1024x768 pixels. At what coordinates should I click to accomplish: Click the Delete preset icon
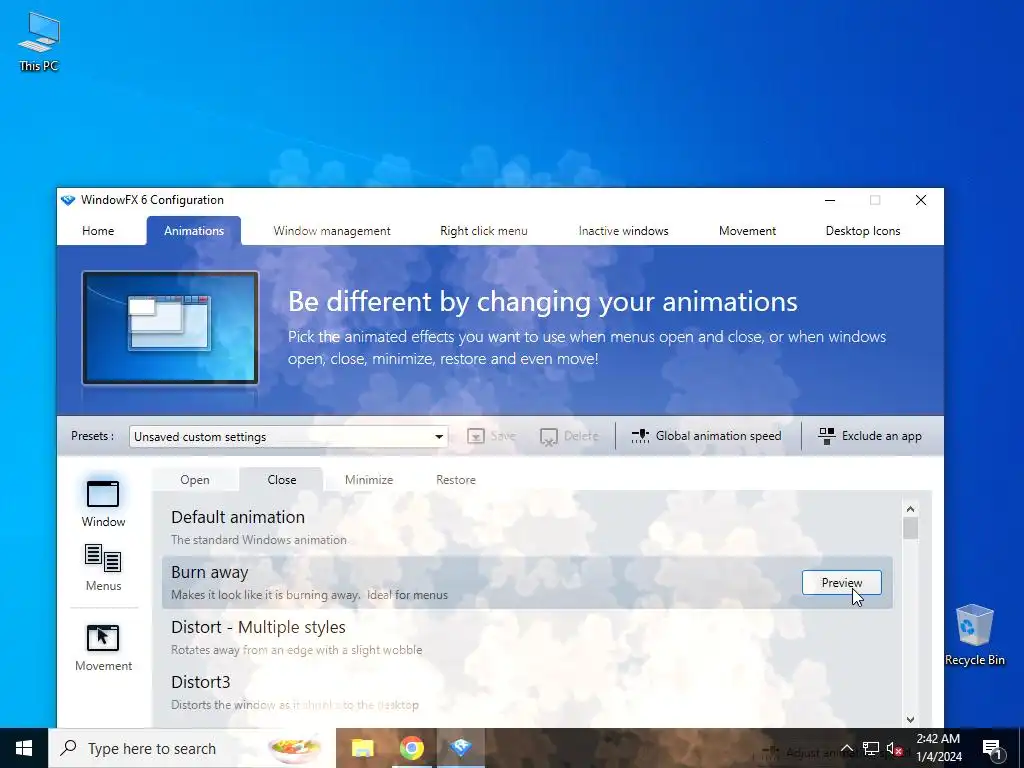[x=549, y=436]
